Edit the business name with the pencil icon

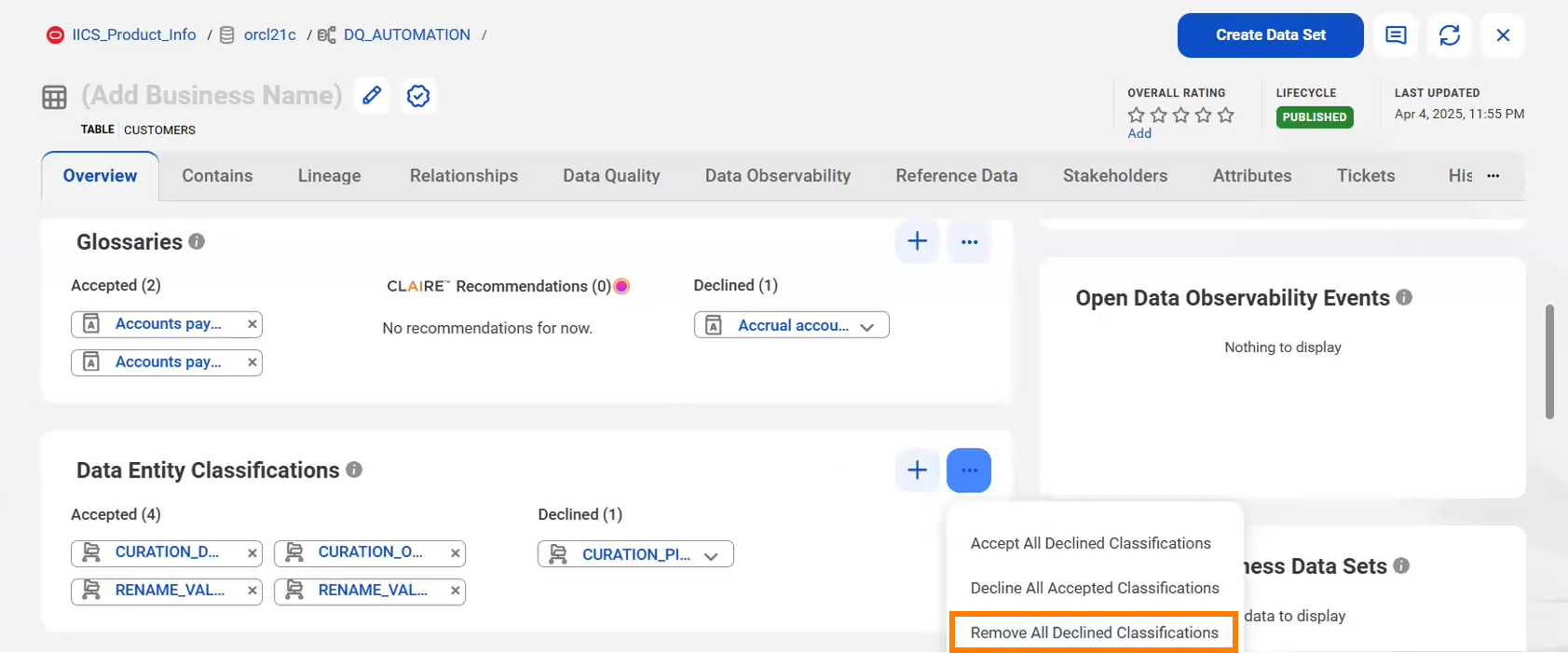click(x=372, y=95)
